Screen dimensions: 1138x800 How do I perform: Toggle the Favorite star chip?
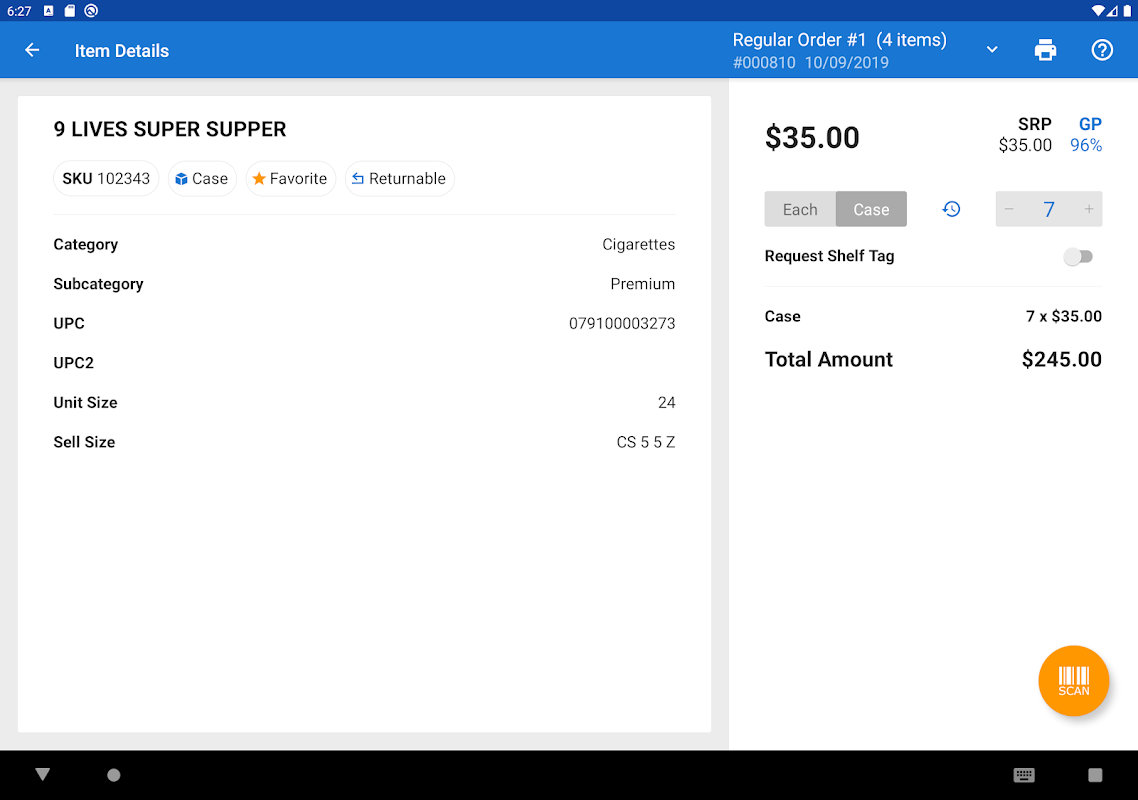[x=290, y=179]
